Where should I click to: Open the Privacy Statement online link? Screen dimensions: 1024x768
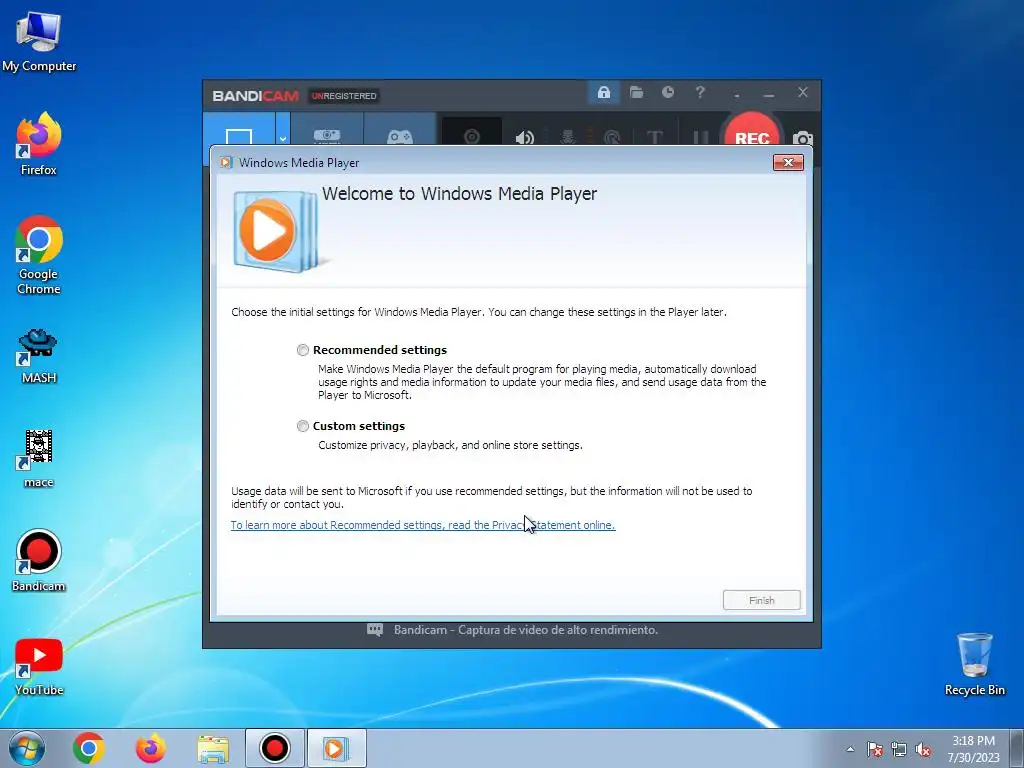423,525
